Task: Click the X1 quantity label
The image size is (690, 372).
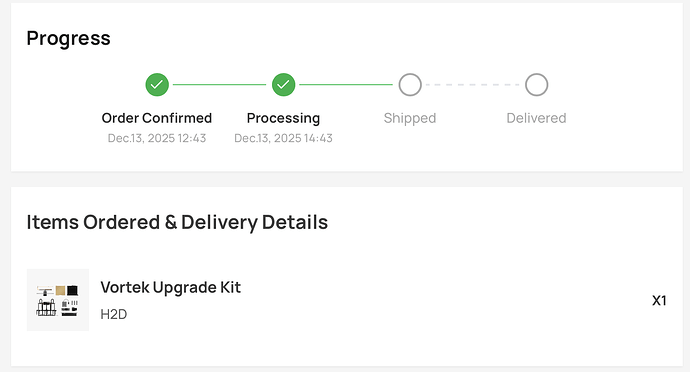Action: pyautogui.click(x=659, y=301)
